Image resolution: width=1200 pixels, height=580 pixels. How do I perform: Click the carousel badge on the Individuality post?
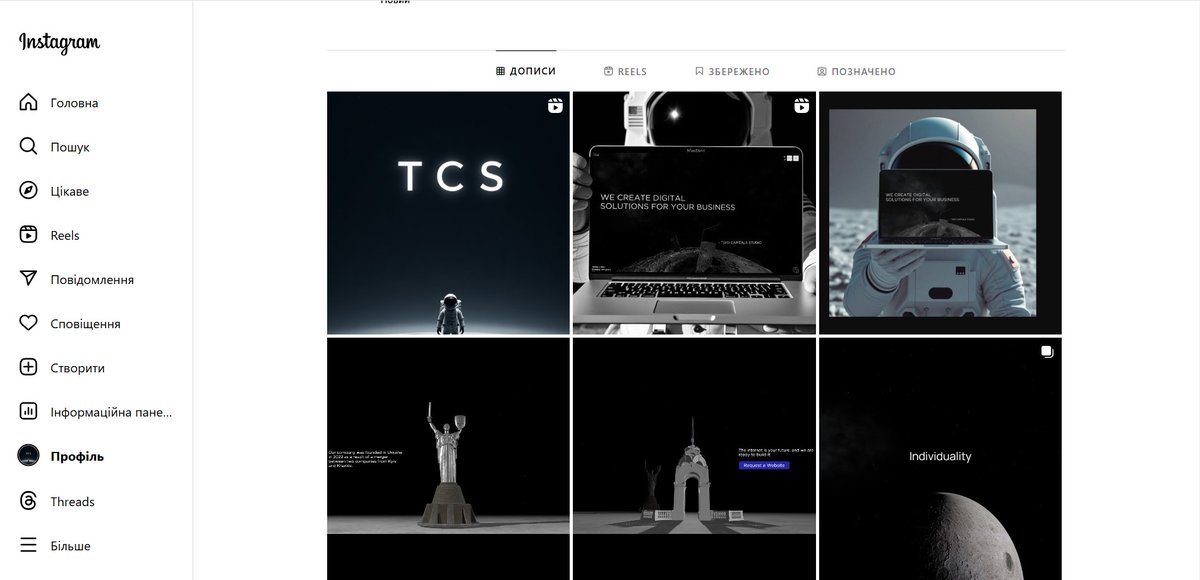1047,351
